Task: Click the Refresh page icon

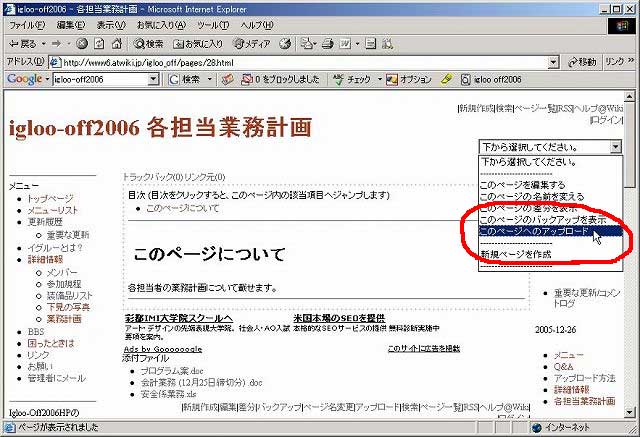Action: point(99,44)
